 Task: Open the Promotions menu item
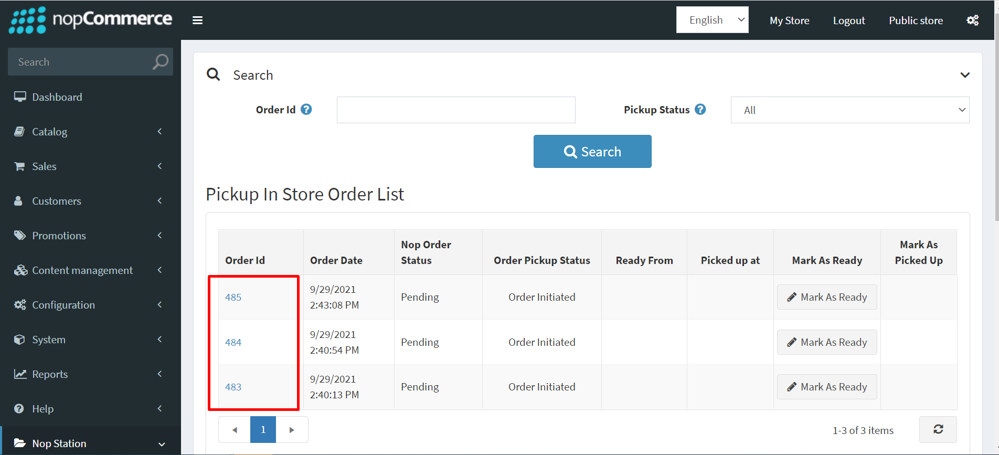[x=90, y=236]
